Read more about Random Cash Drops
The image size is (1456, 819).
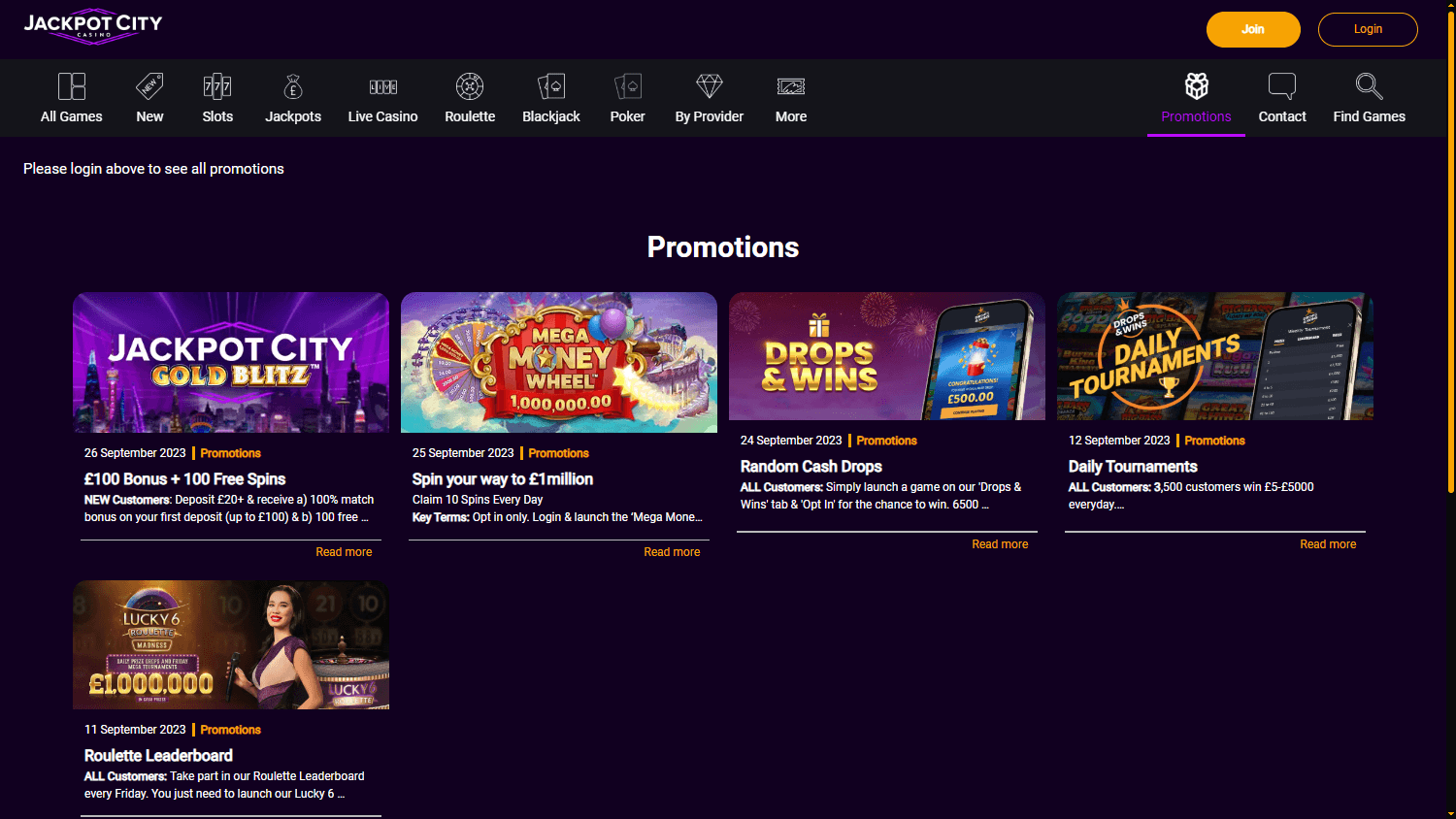pyautogui.click(x=1000, y=544)
